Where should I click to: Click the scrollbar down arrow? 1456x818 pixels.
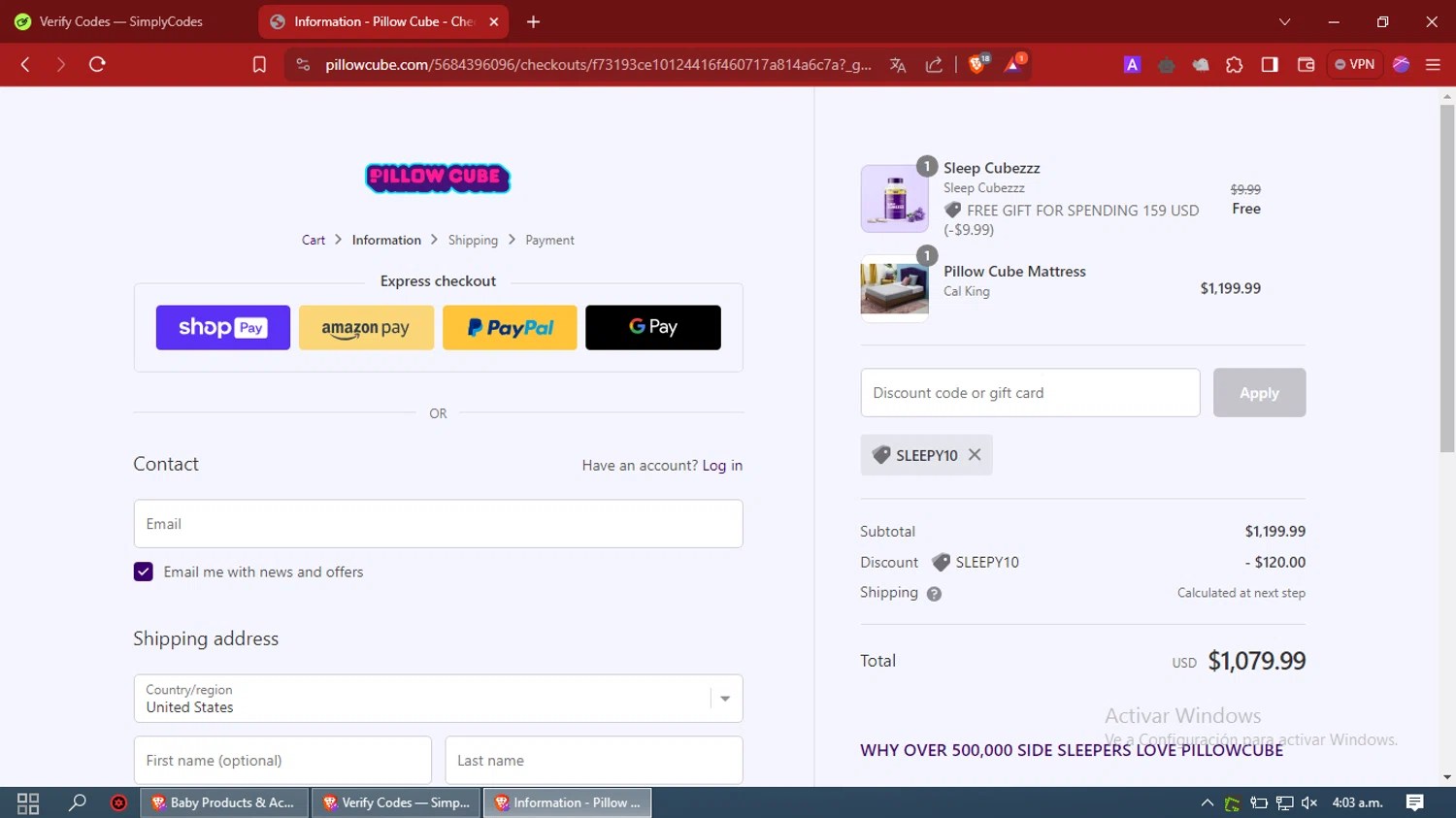click(1447, 777)
